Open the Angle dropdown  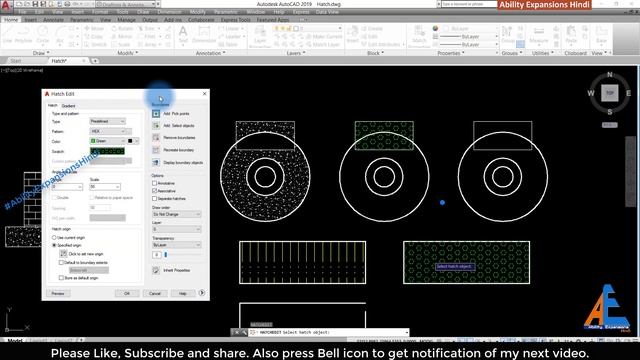(x=67, y=187)
